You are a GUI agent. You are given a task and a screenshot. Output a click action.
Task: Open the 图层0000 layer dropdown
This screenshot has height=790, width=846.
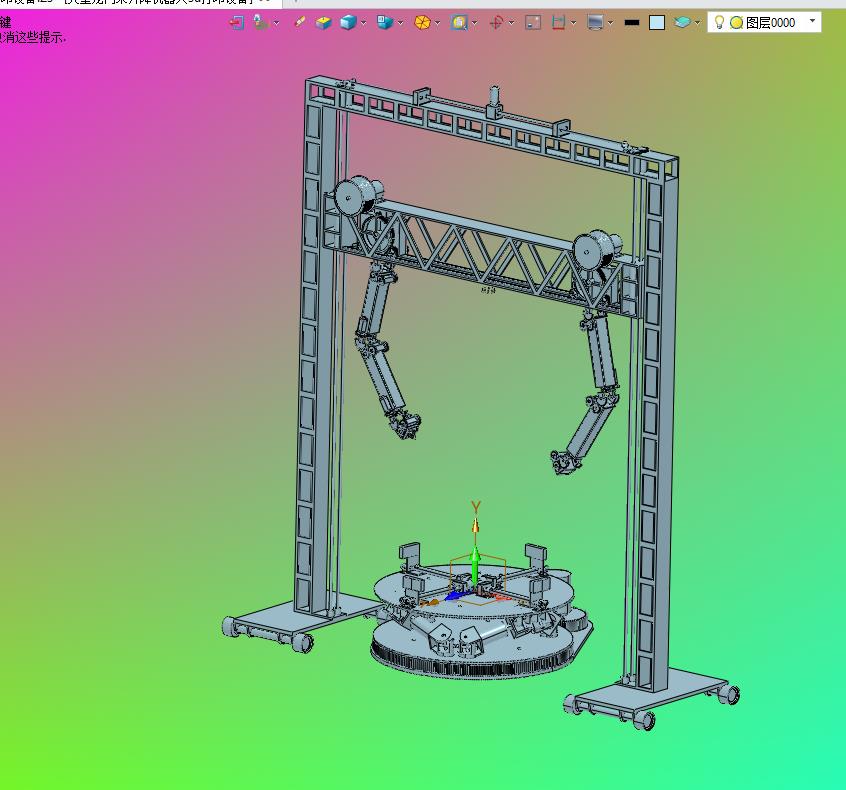[x=811, y=21]
